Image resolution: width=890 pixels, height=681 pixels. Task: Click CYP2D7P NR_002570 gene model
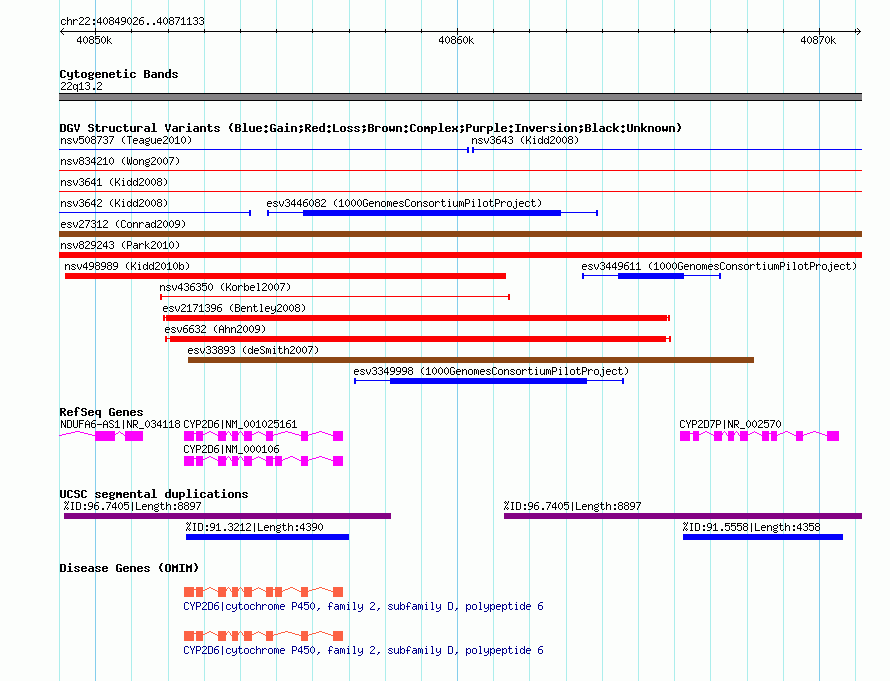[759, 436]
